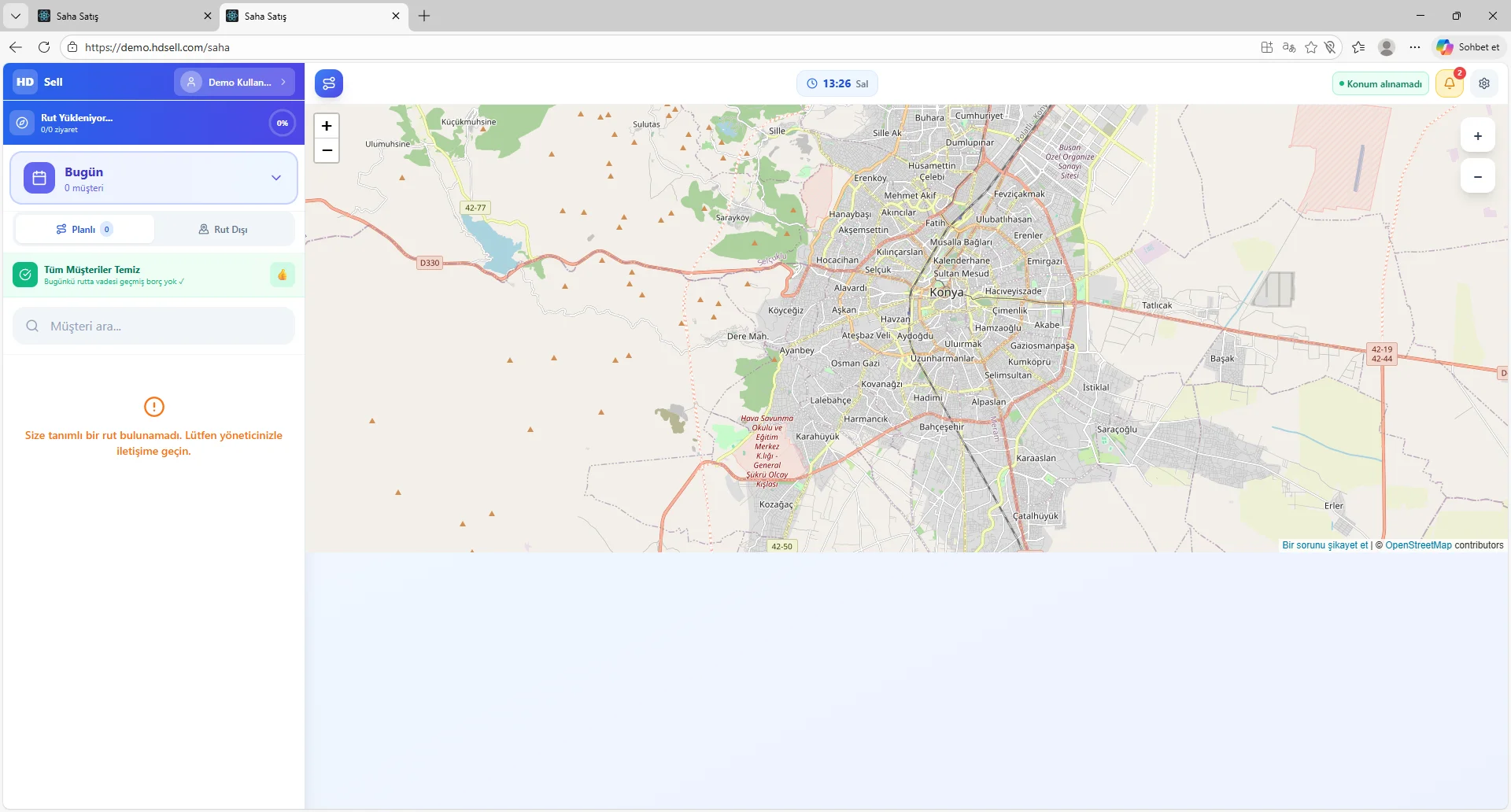Open the Demo Kullanıcı user menu
This screenshot has height=812, width=1511.
tap(235, 82)
